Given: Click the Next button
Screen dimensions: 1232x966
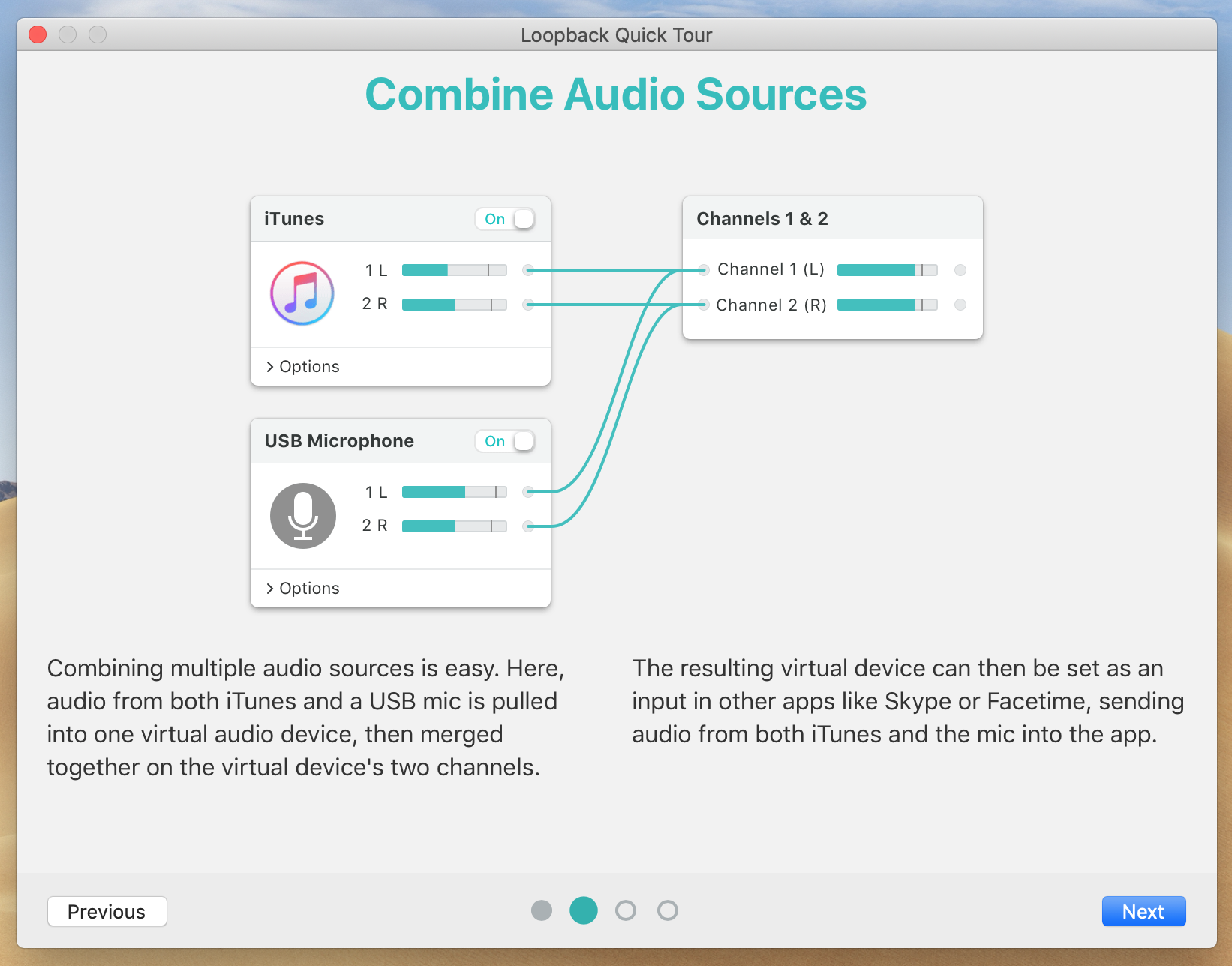Looking at the screenshot, I should (x=1143, y=911).
